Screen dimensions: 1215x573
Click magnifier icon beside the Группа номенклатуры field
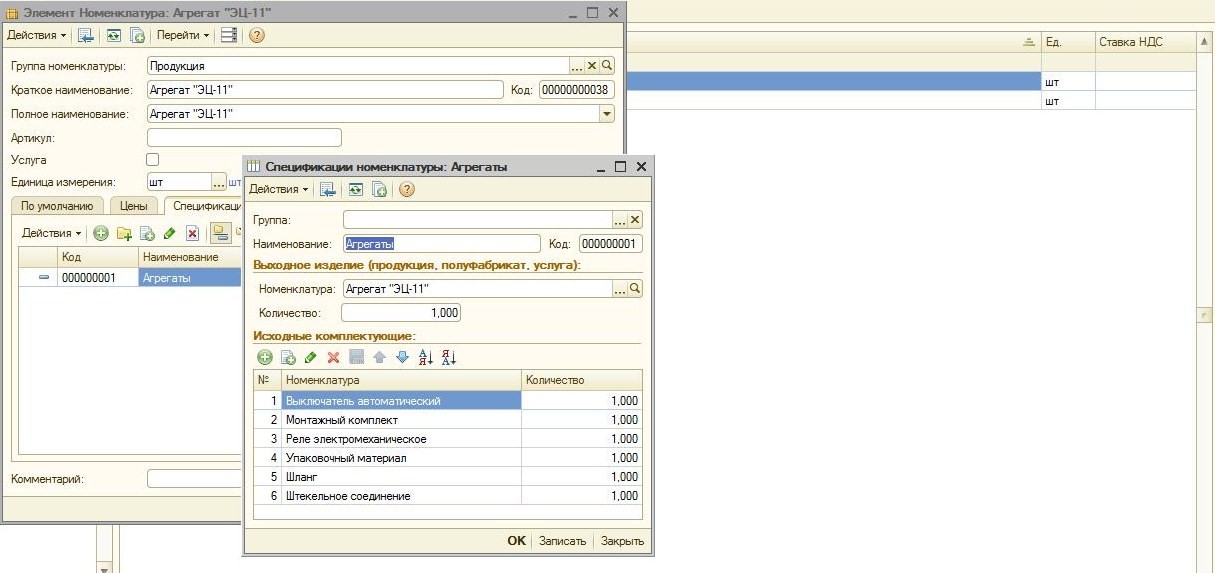pyautogui.click(x=607, y=65)
